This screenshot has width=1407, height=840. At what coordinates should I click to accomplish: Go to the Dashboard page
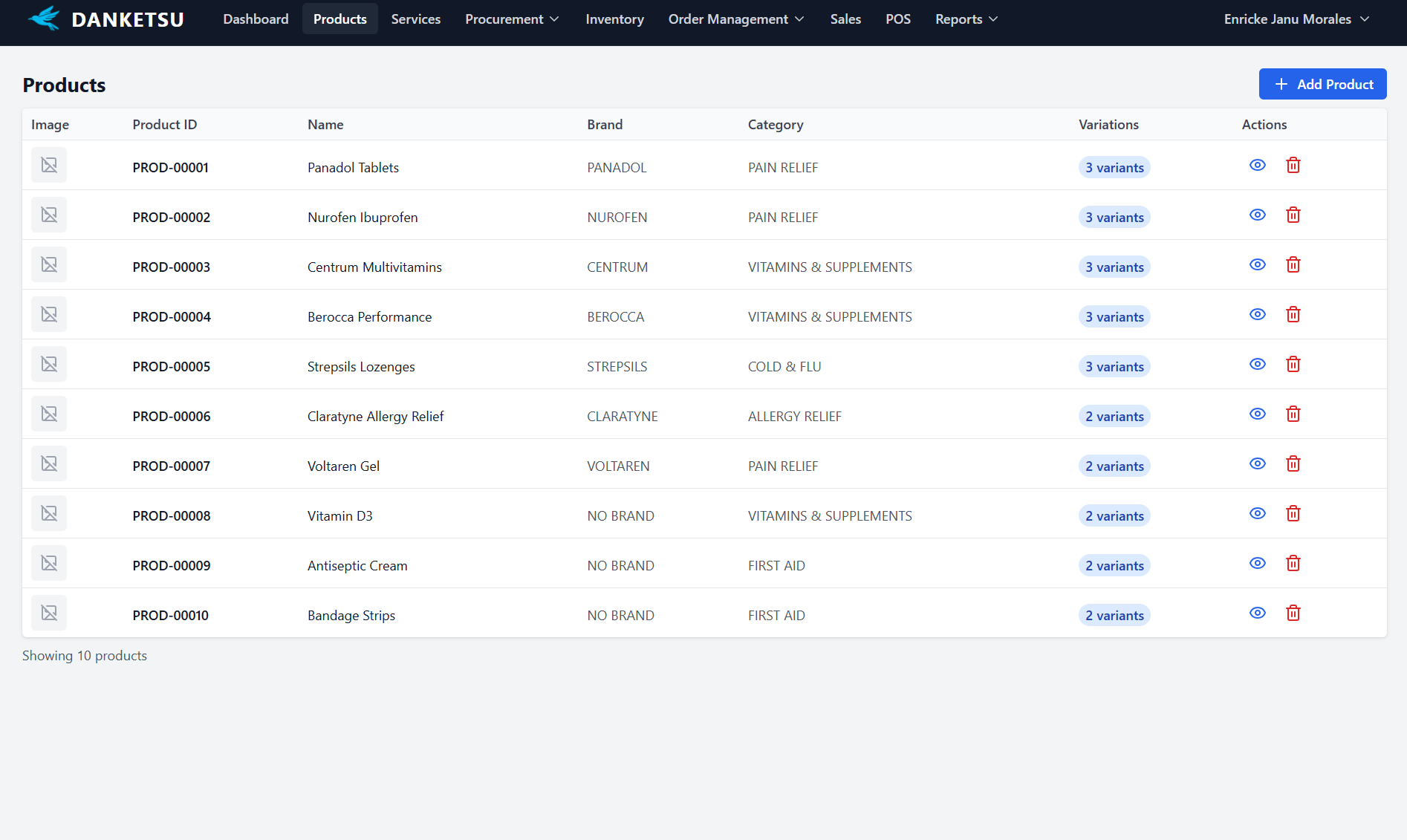tap(256, 19)
